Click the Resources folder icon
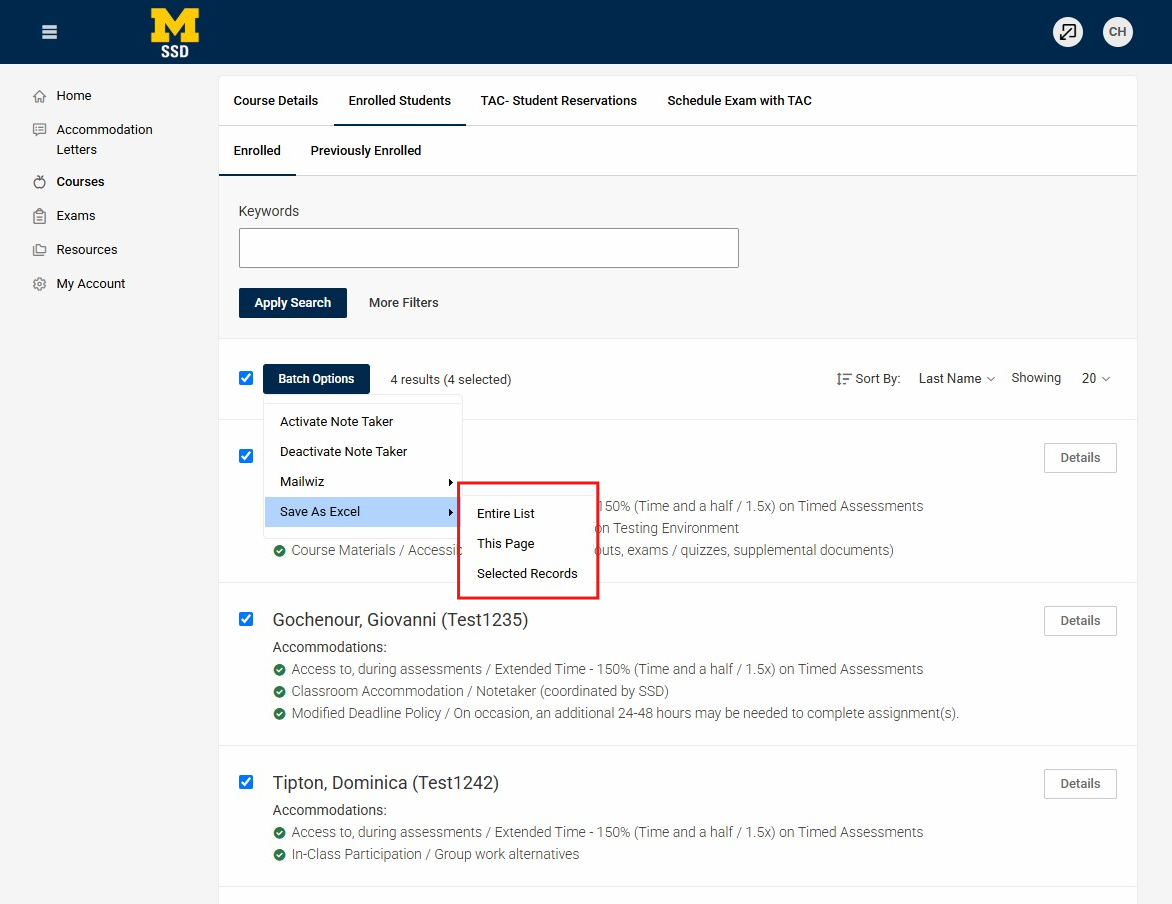 click(40, 250)
